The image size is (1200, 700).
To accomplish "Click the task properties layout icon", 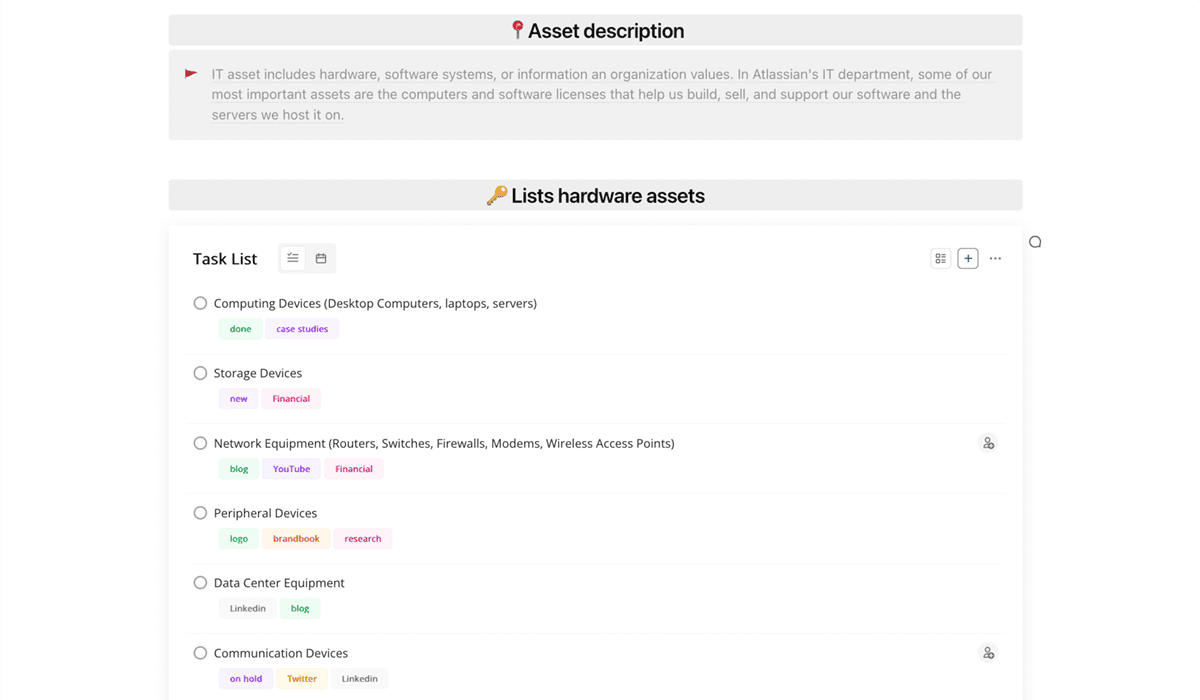I will (940, 258).
